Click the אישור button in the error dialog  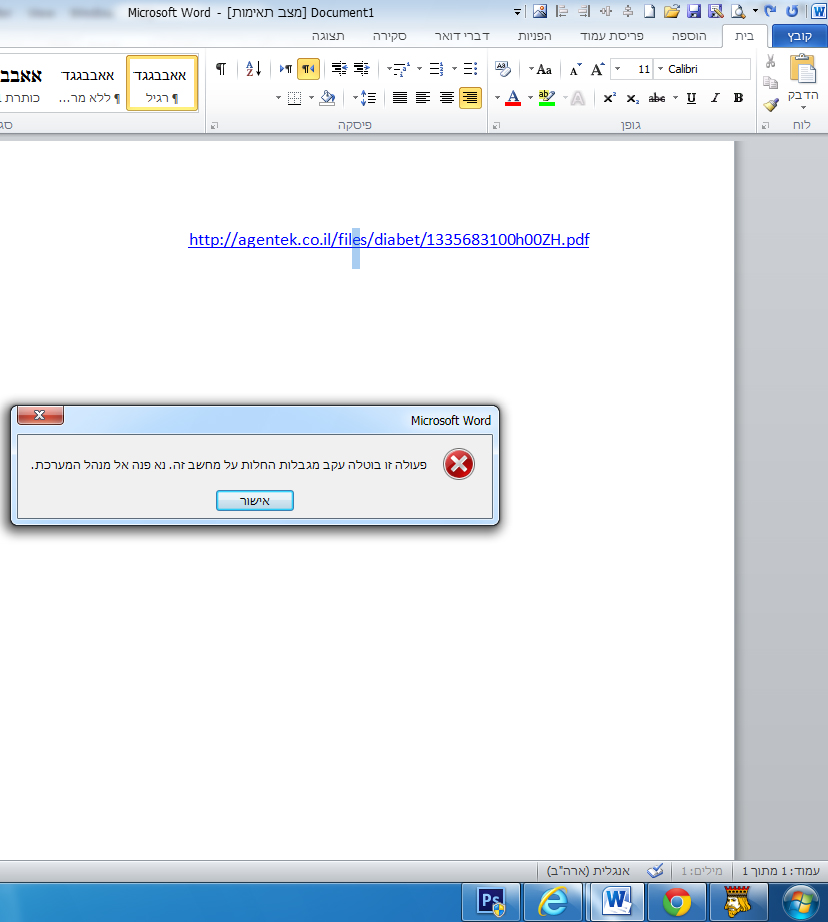tap(255, 500)
